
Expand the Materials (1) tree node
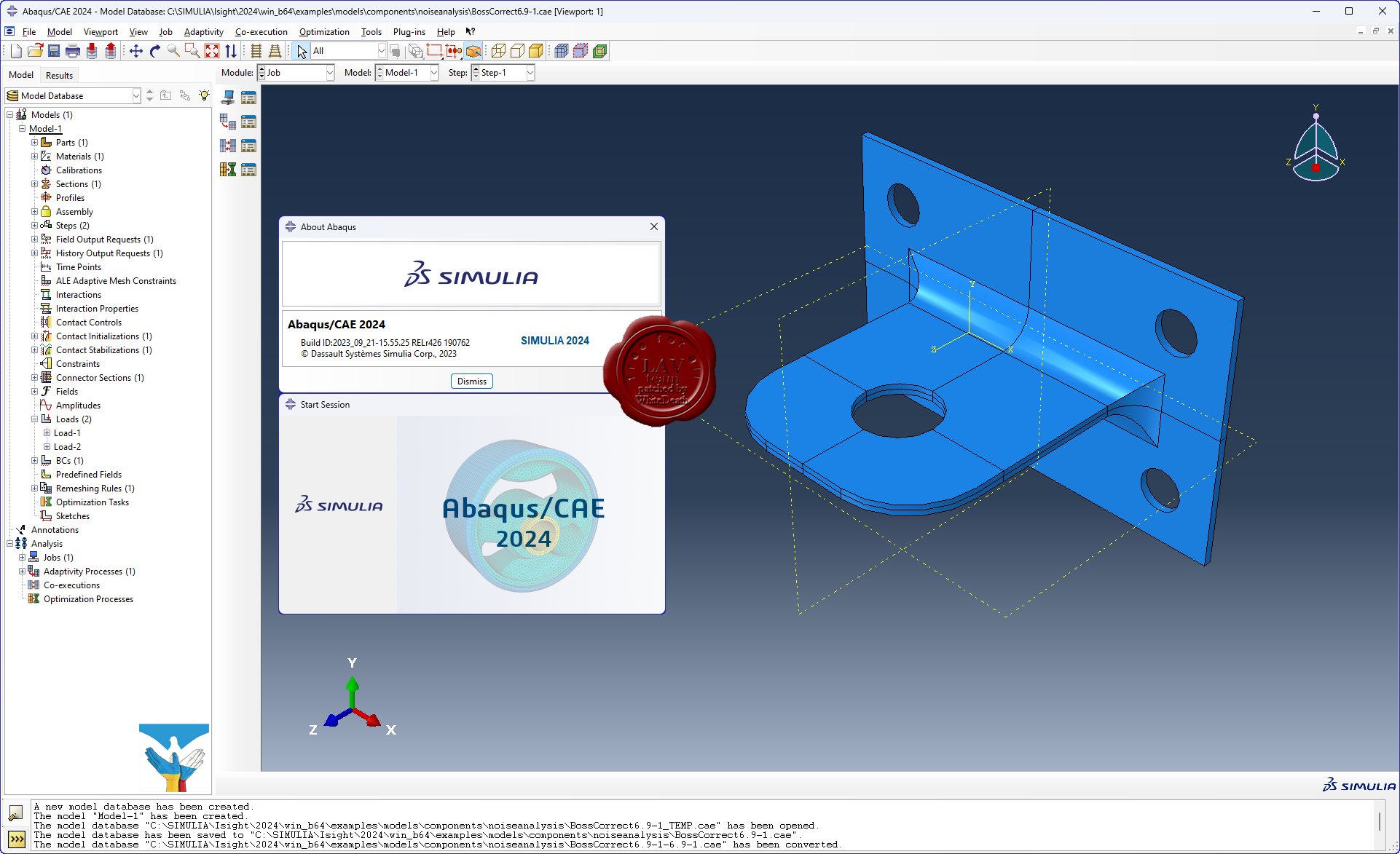point(34,157)
